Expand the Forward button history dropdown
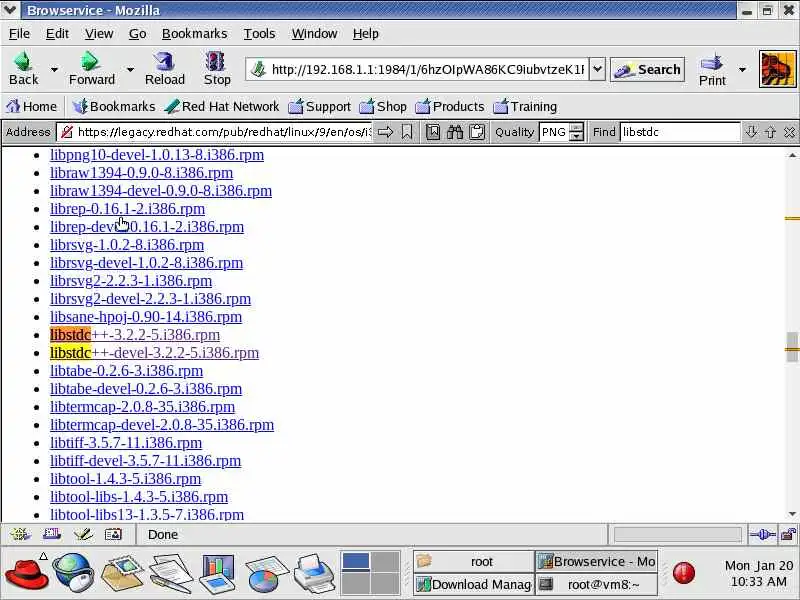 click(130, 69)
